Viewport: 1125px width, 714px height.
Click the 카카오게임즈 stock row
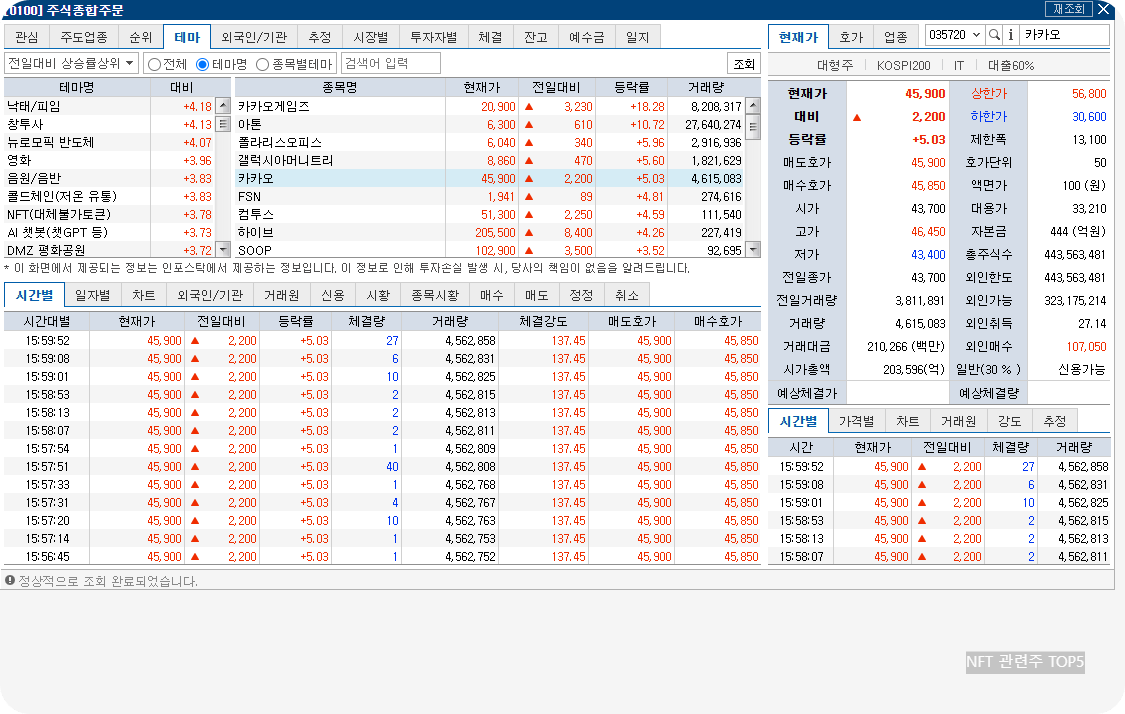point(490,106)
